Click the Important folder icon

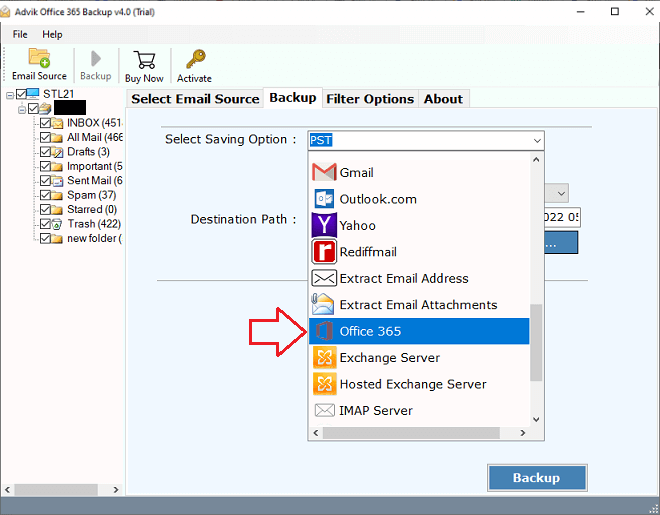point(57,166)
